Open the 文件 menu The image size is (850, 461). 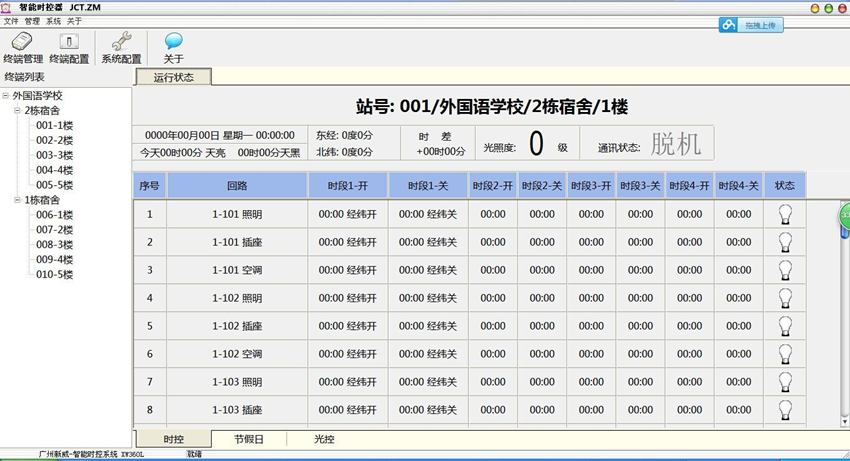tap(11, 21)
